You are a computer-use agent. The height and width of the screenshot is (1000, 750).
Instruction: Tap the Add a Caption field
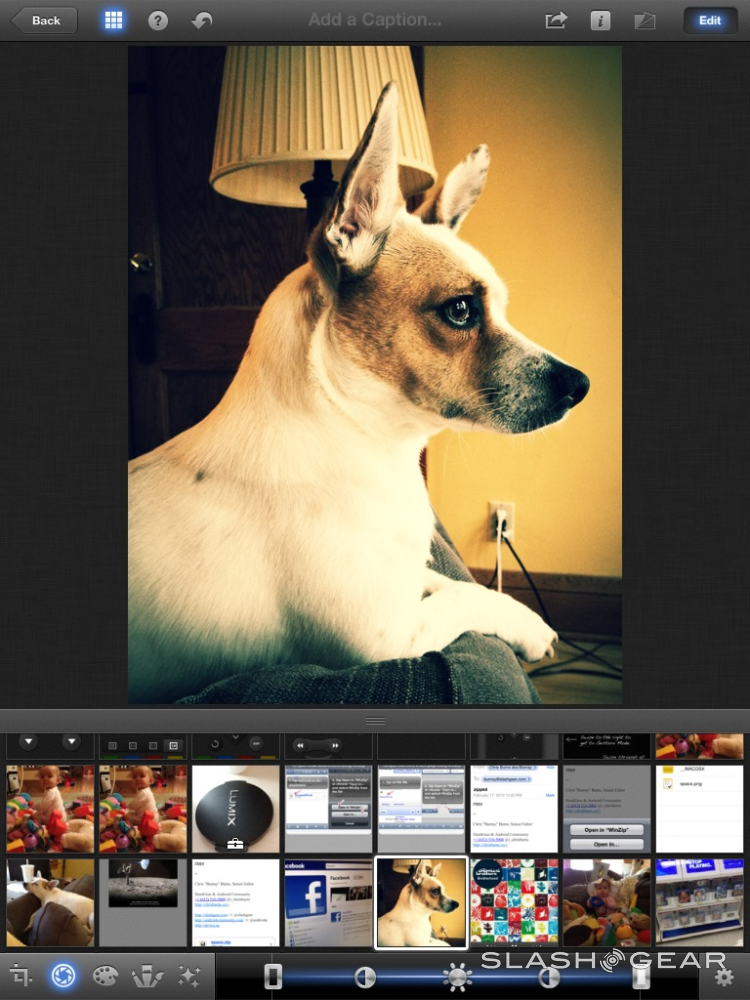click(375, 20)
